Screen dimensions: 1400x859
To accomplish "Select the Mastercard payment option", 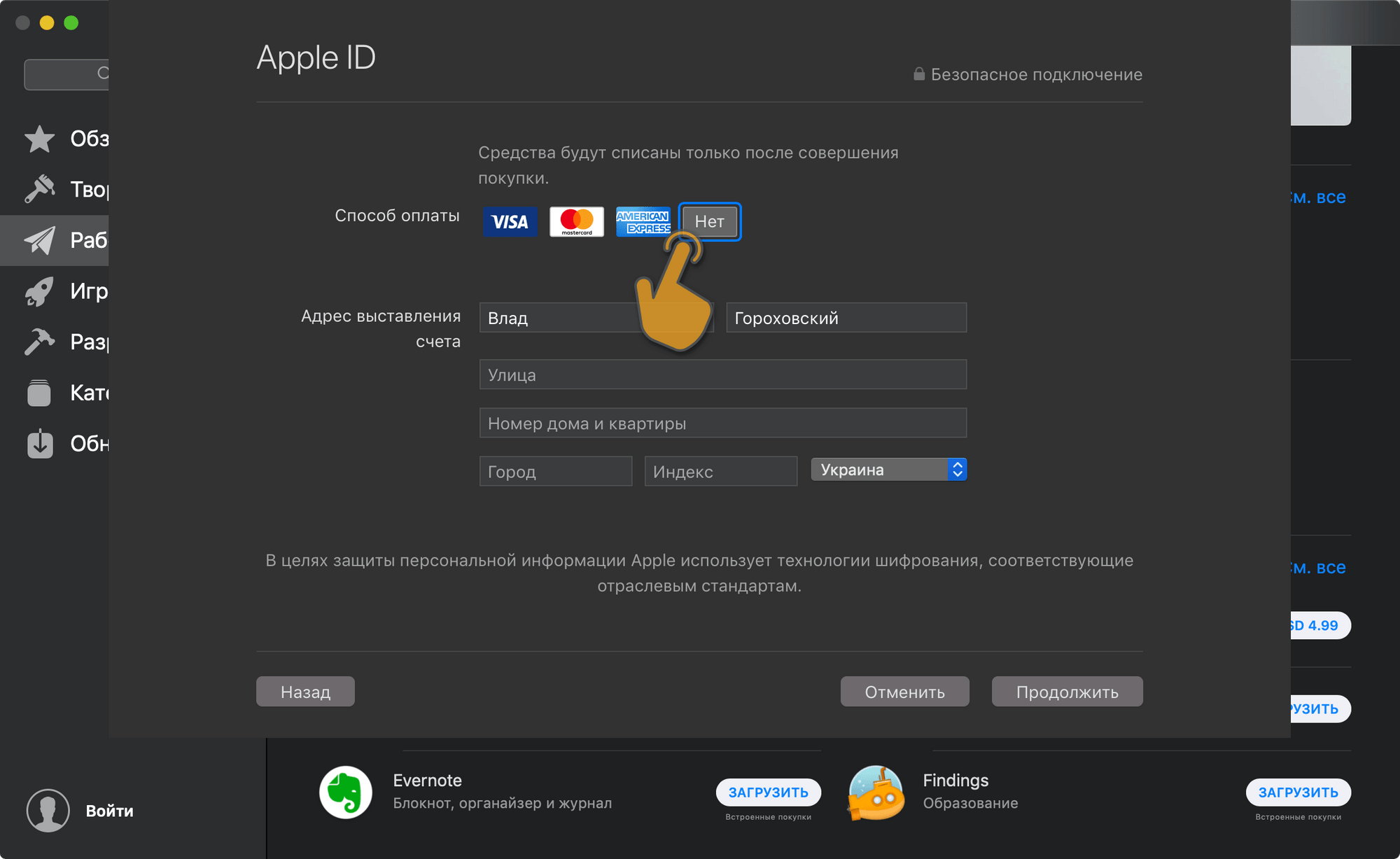I will (576, 222).
